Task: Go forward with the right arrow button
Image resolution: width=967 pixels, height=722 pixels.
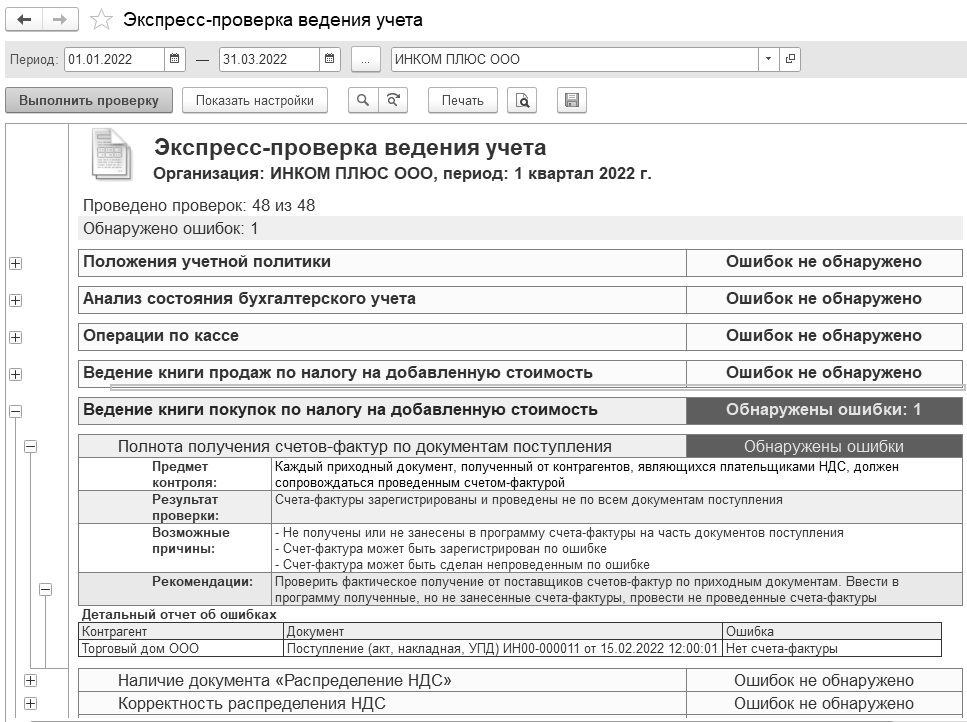Action: coord(60,20)
